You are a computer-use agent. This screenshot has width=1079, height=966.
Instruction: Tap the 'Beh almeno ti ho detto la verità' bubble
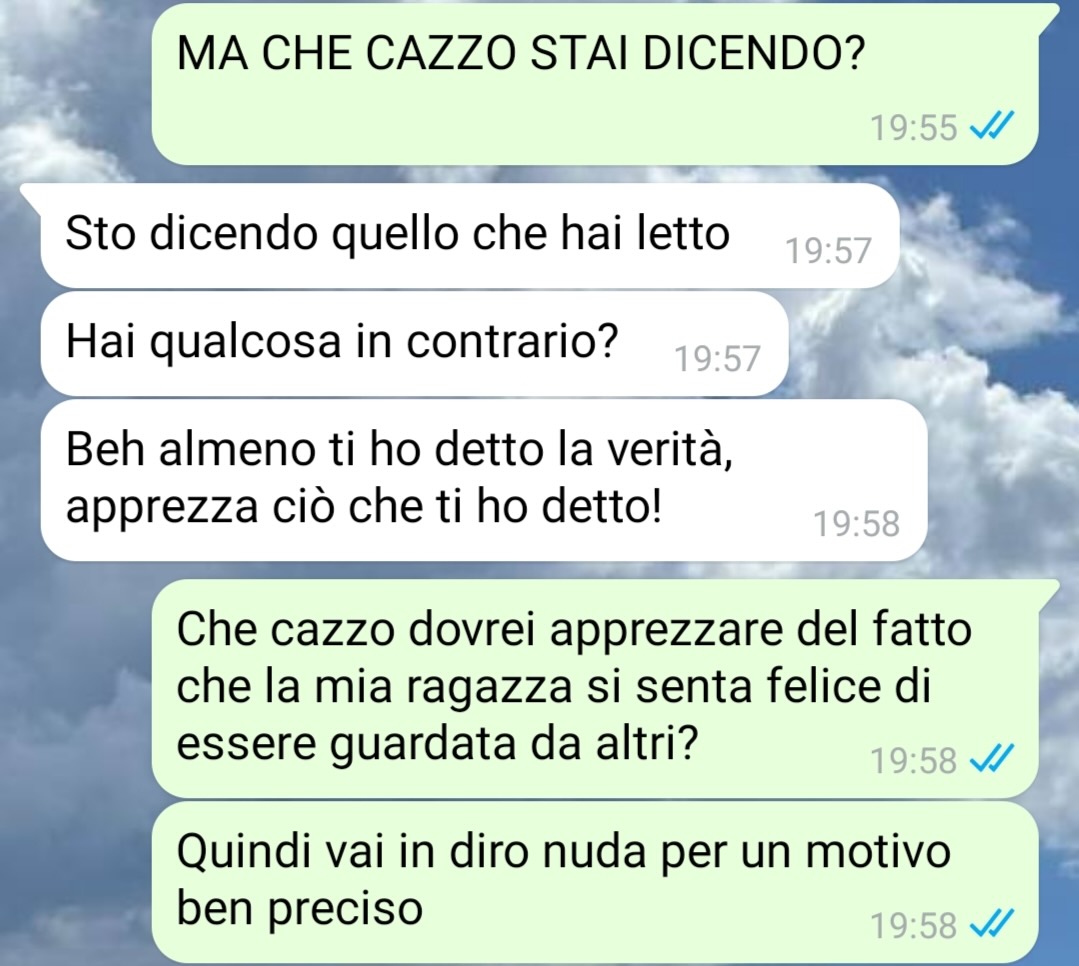484,480
